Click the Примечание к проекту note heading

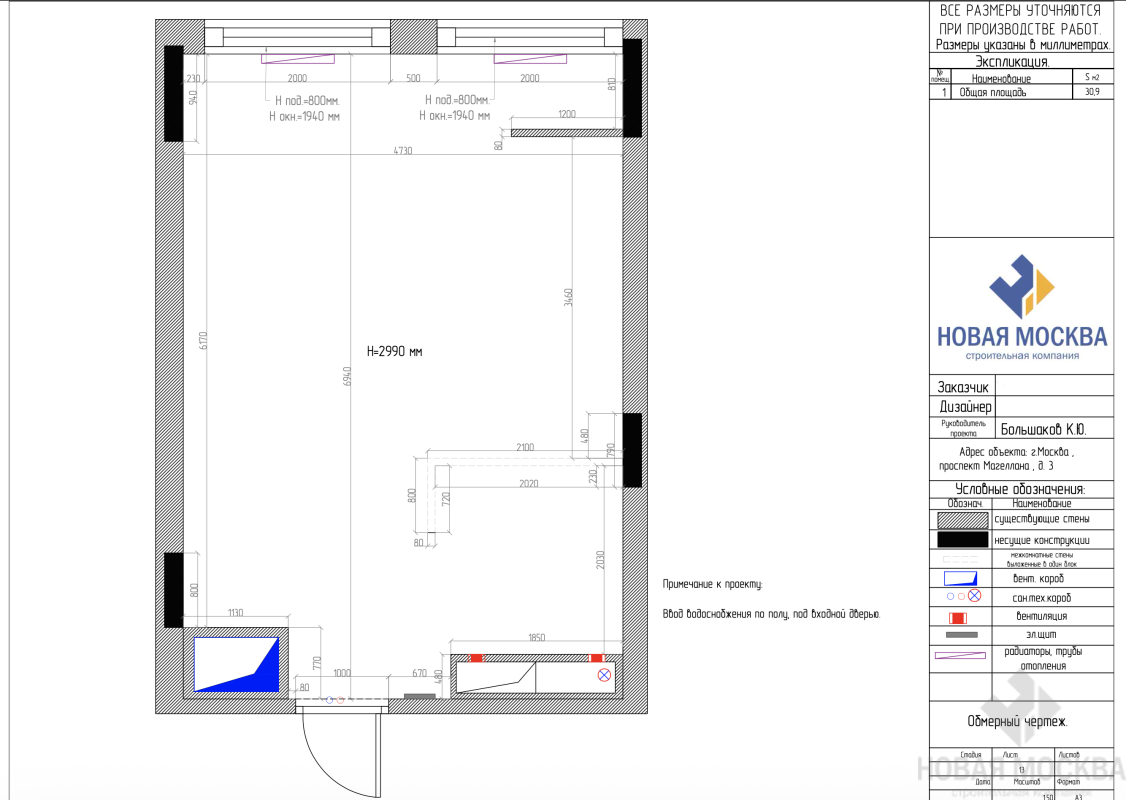tap(712, 584)
